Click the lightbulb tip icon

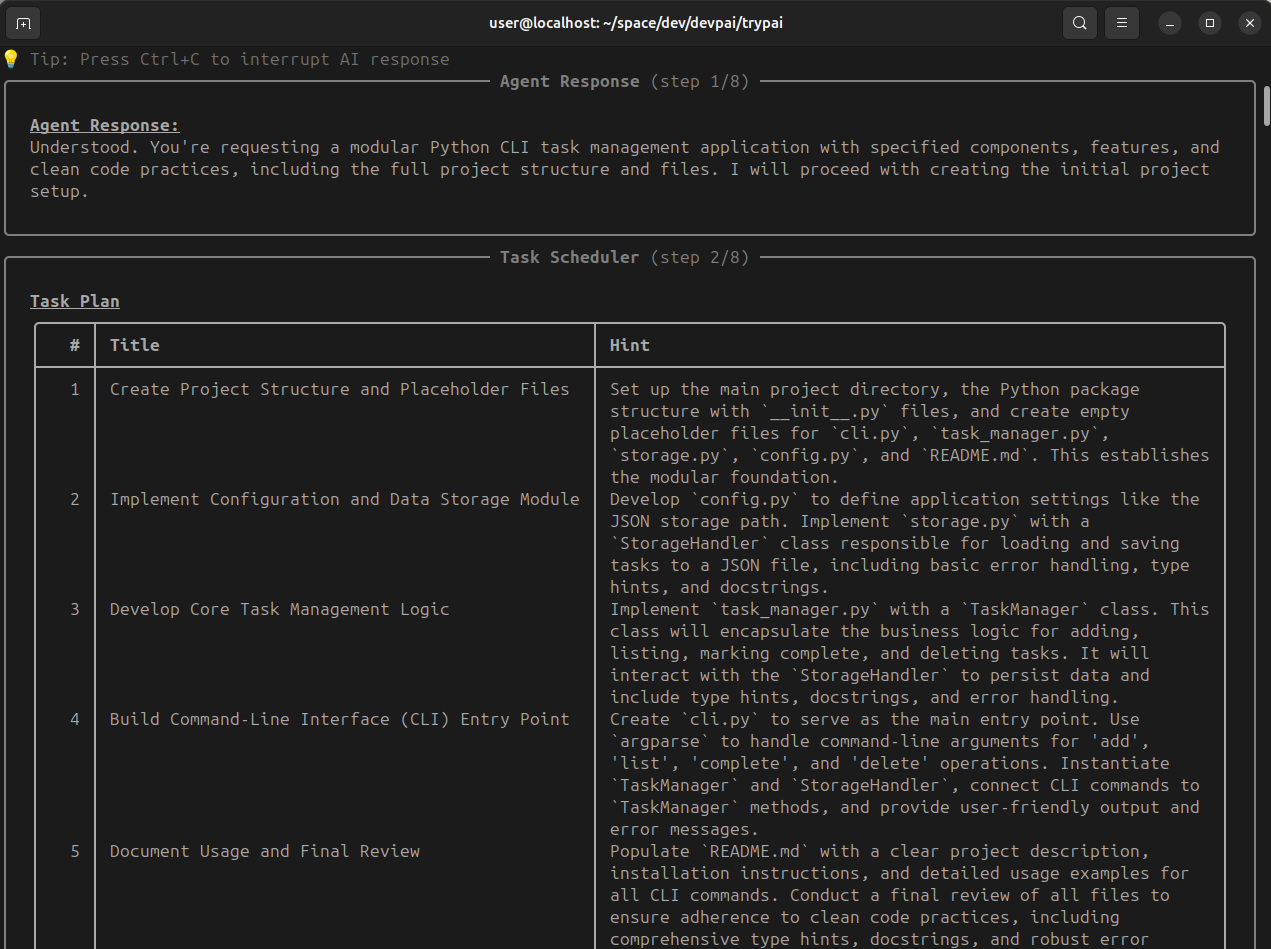tap(11, 59)
